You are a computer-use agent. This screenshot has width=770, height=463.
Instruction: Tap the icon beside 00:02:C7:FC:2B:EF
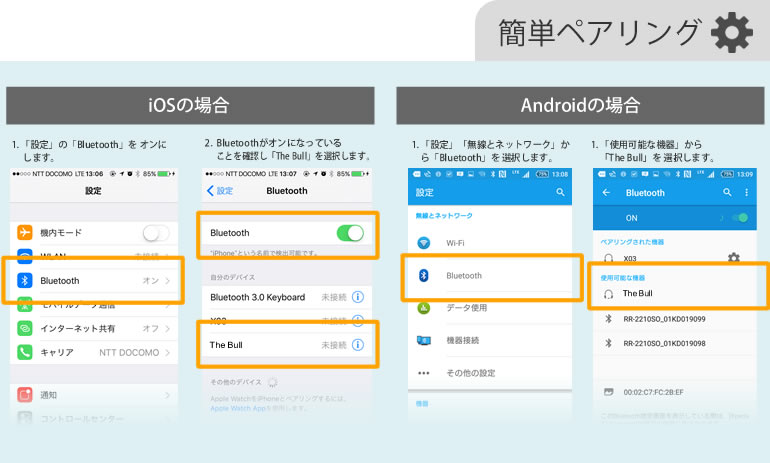click(x=608, y=392)
